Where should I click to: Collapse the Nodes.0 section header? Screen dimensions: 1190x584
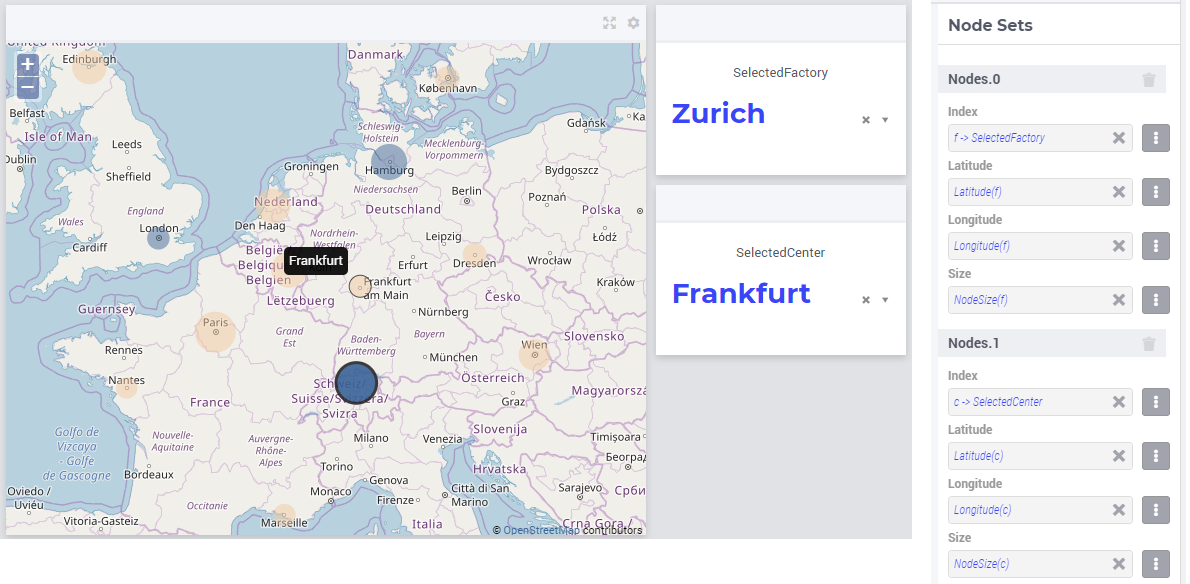coord(1051,79)
